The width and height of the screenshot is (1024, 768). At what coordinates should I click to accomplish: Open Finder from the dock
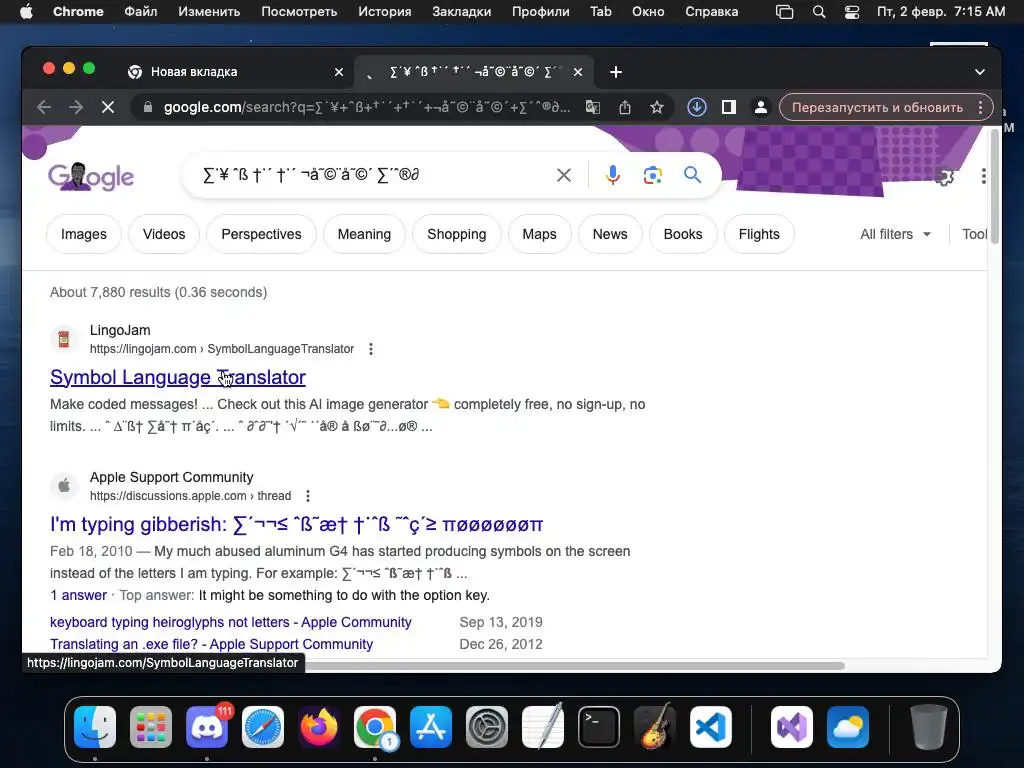pos(95,727)
